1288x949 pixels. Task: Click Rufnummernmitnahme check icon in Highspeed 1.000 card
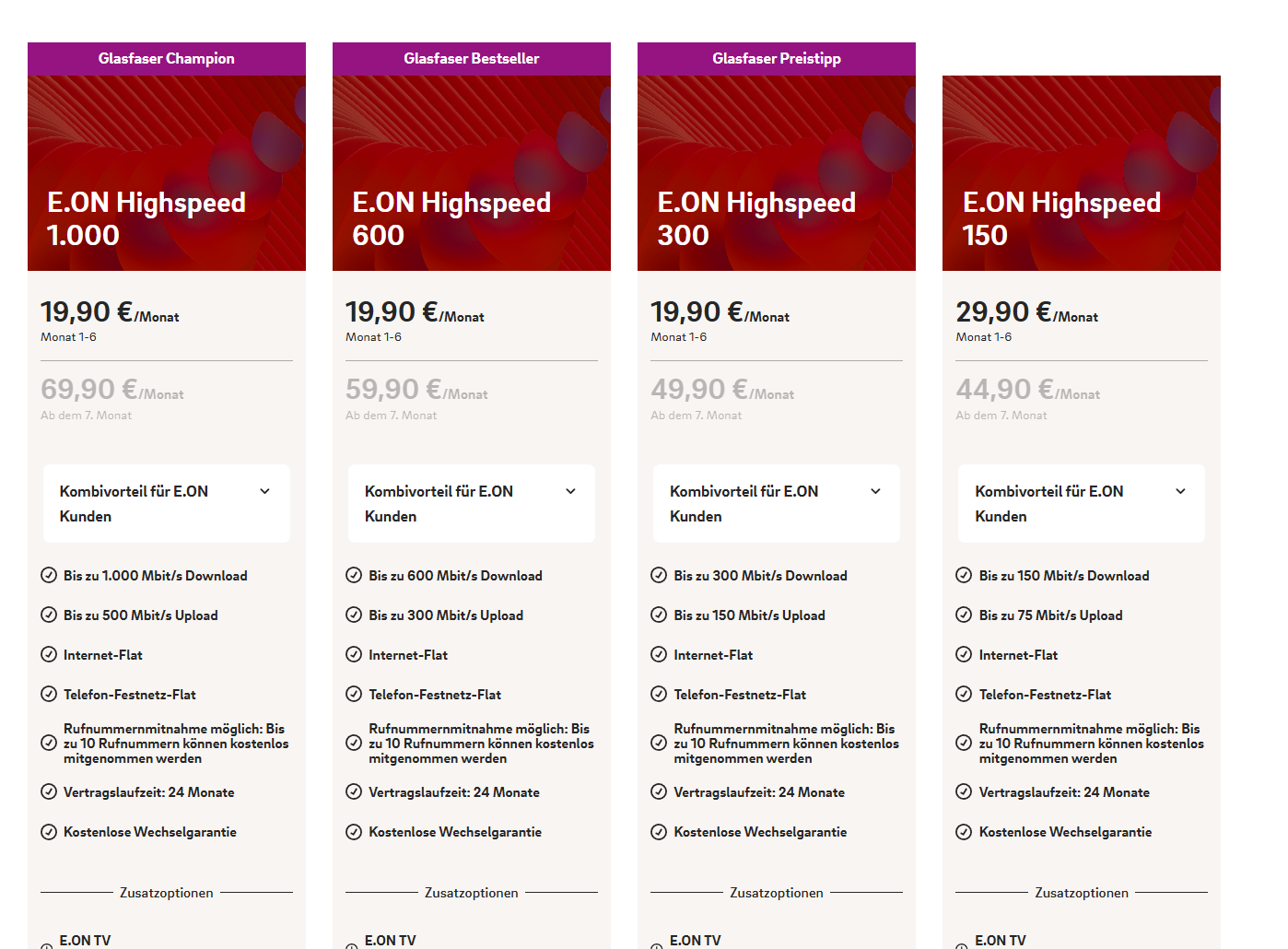pyautogui.click(x=49, y=743)
